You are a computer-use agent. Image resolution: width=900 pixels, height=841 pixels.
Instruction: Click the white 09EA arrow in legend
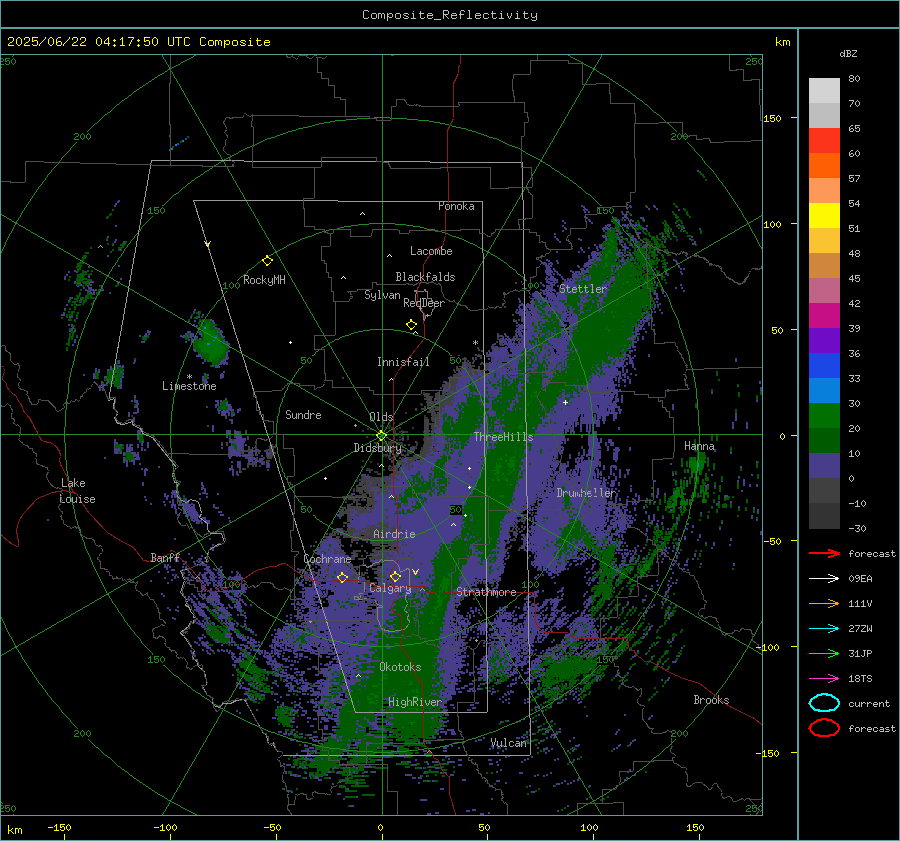point(824,578)
